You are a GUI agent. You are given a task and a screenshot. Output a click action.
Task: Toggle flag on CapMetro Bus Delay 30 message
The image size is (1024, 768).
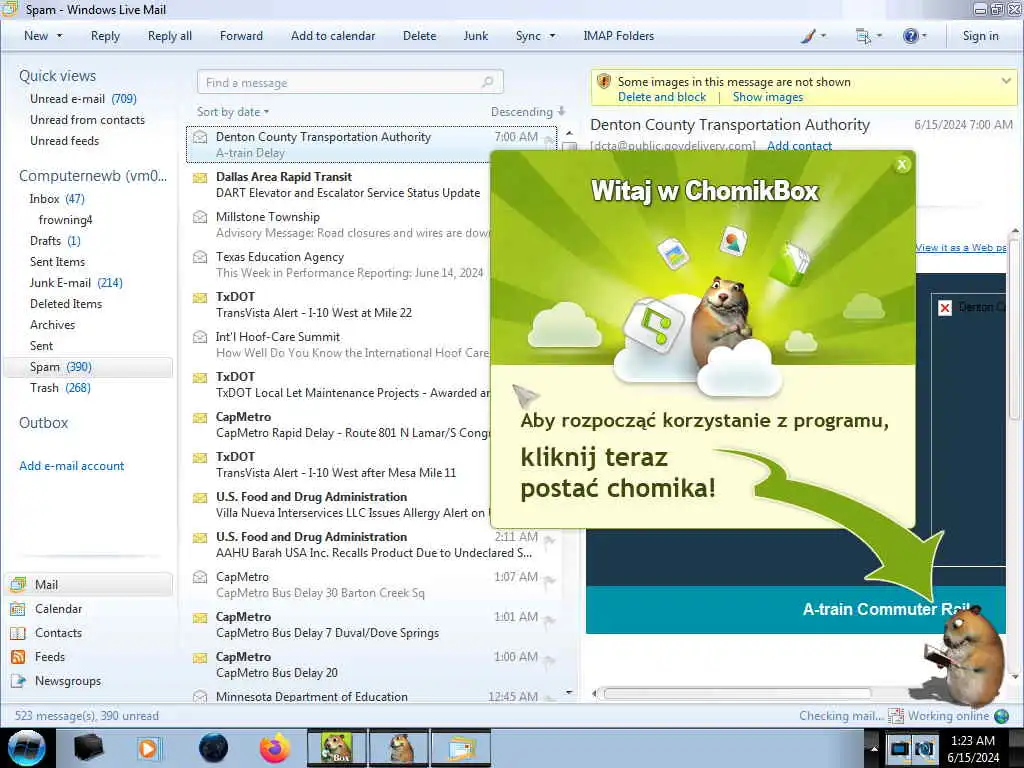(x=549, y=580)
